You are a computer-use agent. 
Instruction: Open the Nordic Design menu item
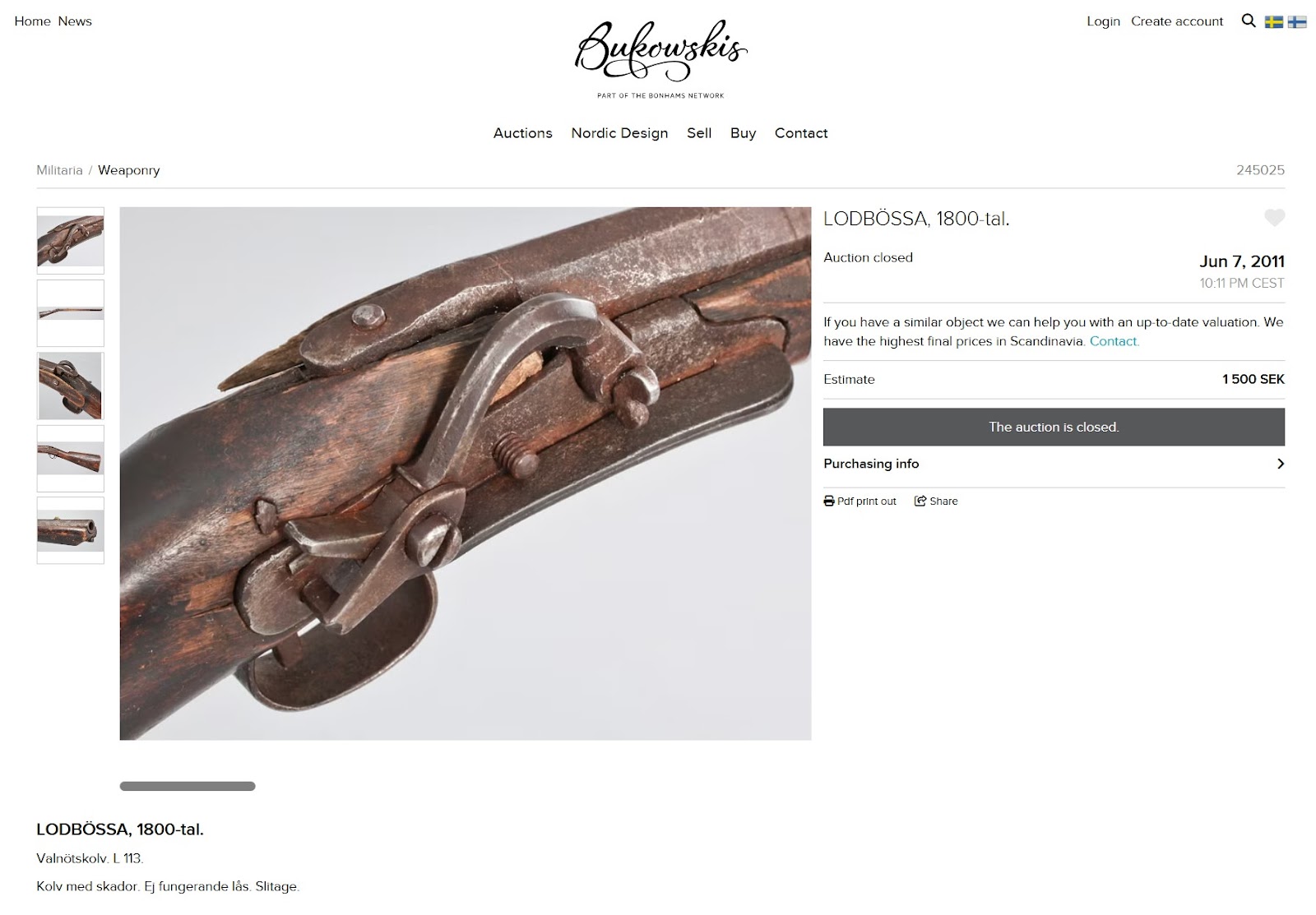[x=619, y=133]
